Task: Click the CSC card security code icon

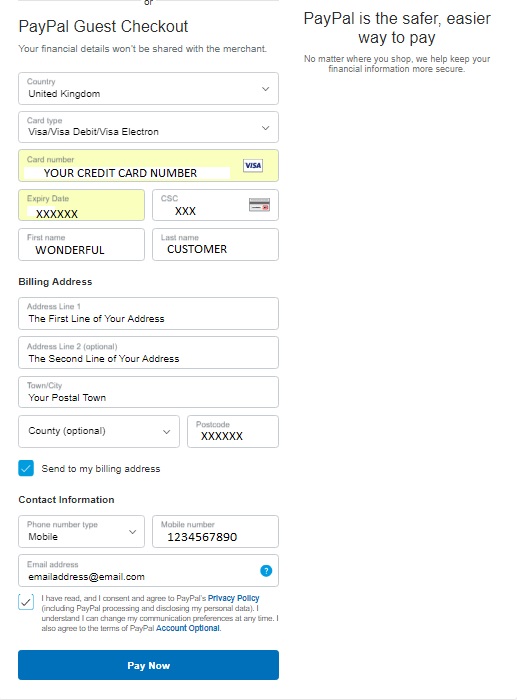Action: (259, 205)
